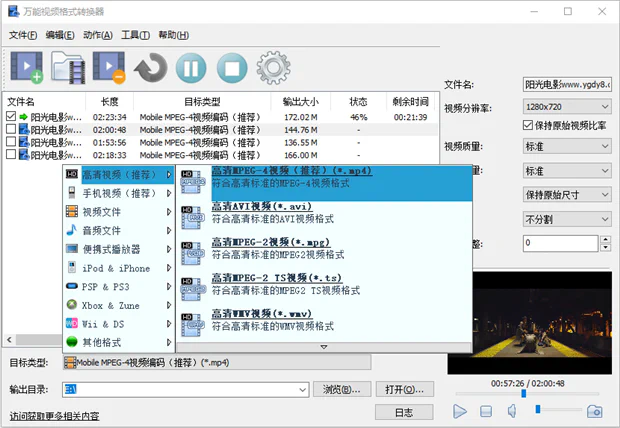
Task: Open the 帮助(H) menu
Action: point(174,35)
